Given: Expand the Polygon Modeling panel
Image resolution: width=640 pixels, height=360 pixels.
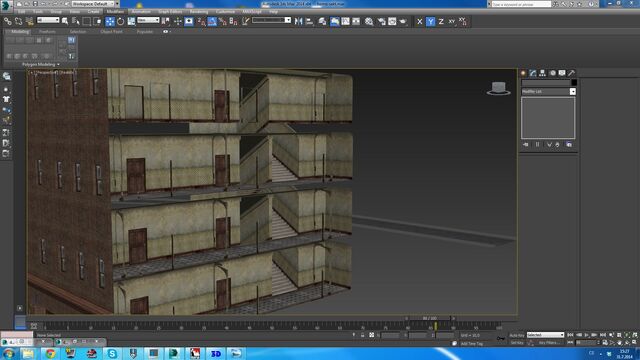Looking at the screenshot, I should 40,64.
